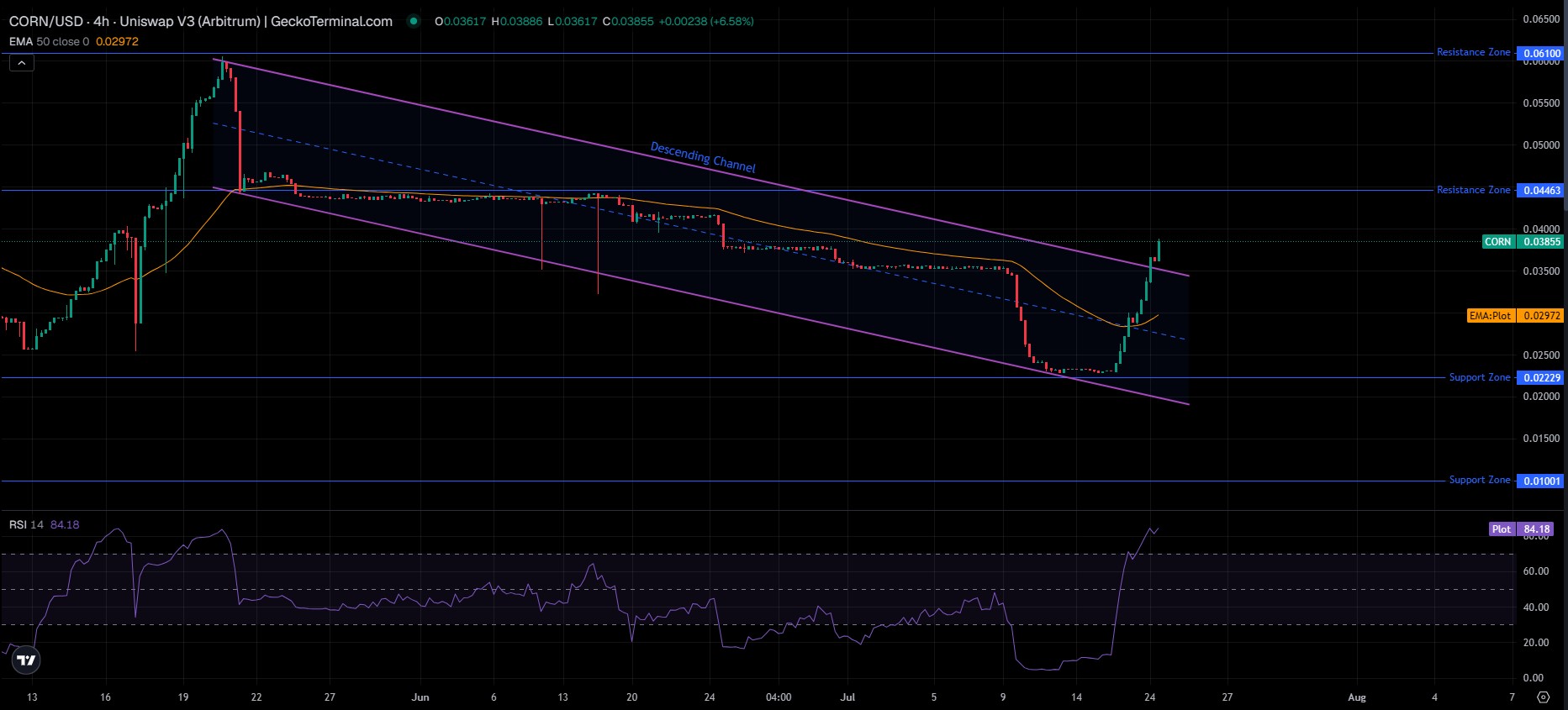Click the Jul date on time axis

click(x=847, y=697)
